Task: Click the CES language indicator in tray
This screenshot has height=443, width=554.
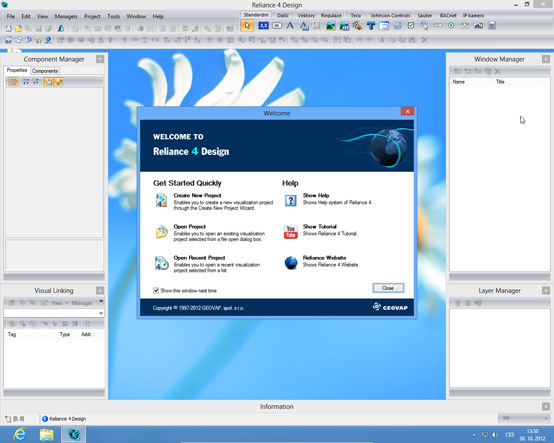Action: point(509,435)
